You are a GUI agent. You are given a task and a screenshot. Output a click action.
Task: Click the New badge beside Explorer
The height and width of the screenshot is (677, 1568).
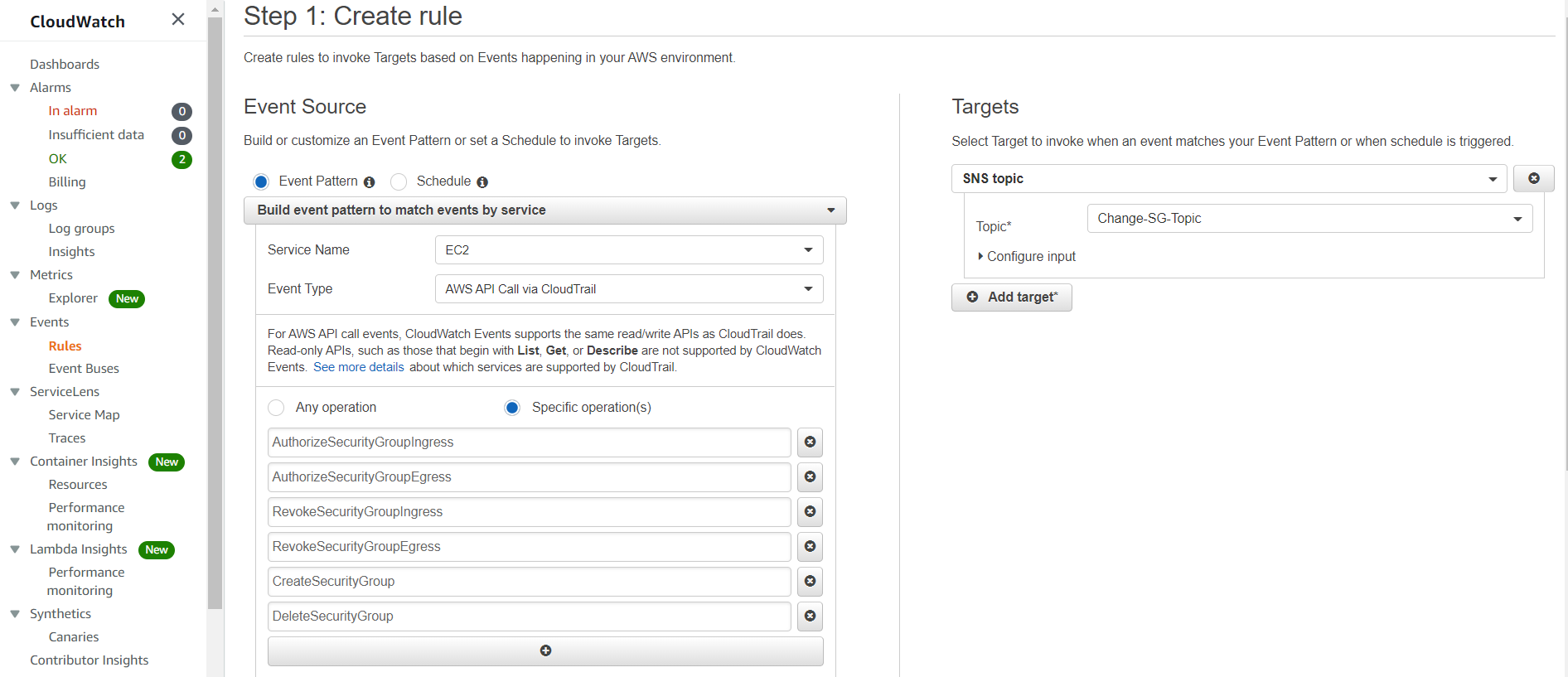pyautogui.click(x=127, y=299)
